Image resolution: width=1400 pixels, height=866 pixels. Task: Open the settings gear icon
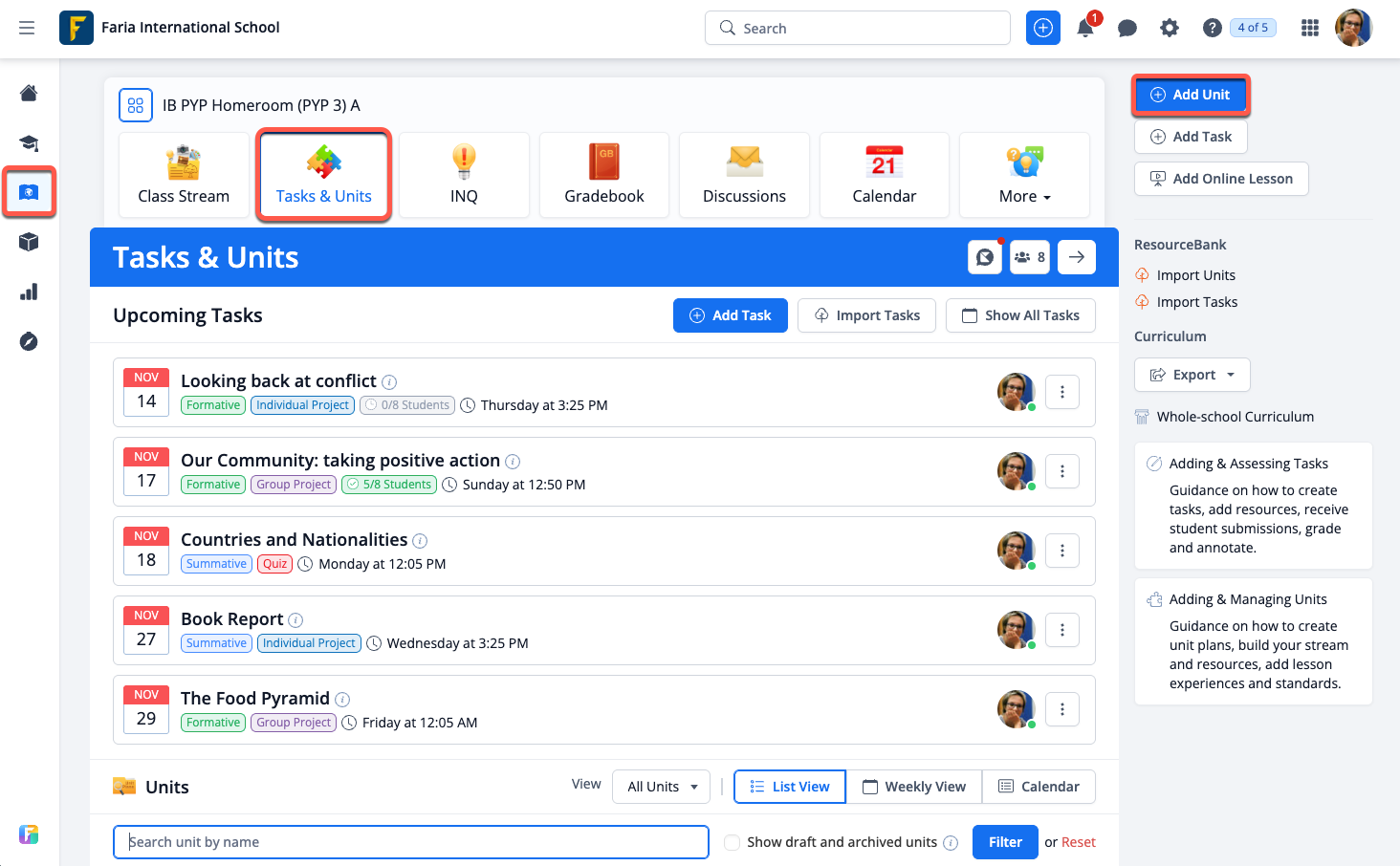coord(1170,28)
